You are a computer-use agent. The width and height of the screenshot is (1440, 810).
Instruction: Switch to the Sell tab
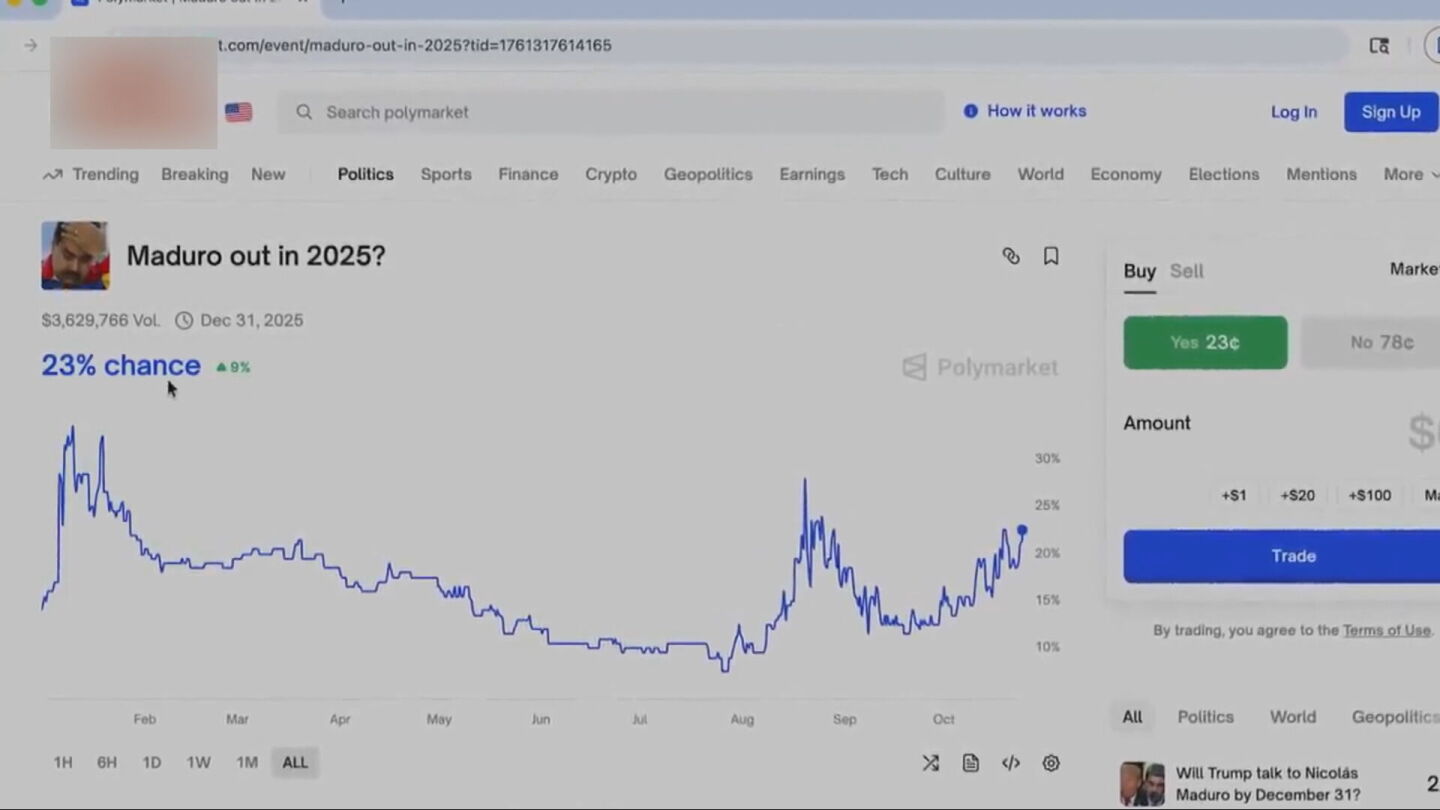coord(1186,271)
